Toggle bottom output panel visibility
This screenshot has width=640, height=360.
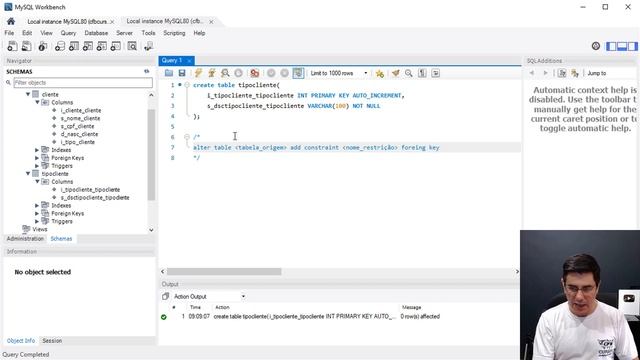click(622, 46)
